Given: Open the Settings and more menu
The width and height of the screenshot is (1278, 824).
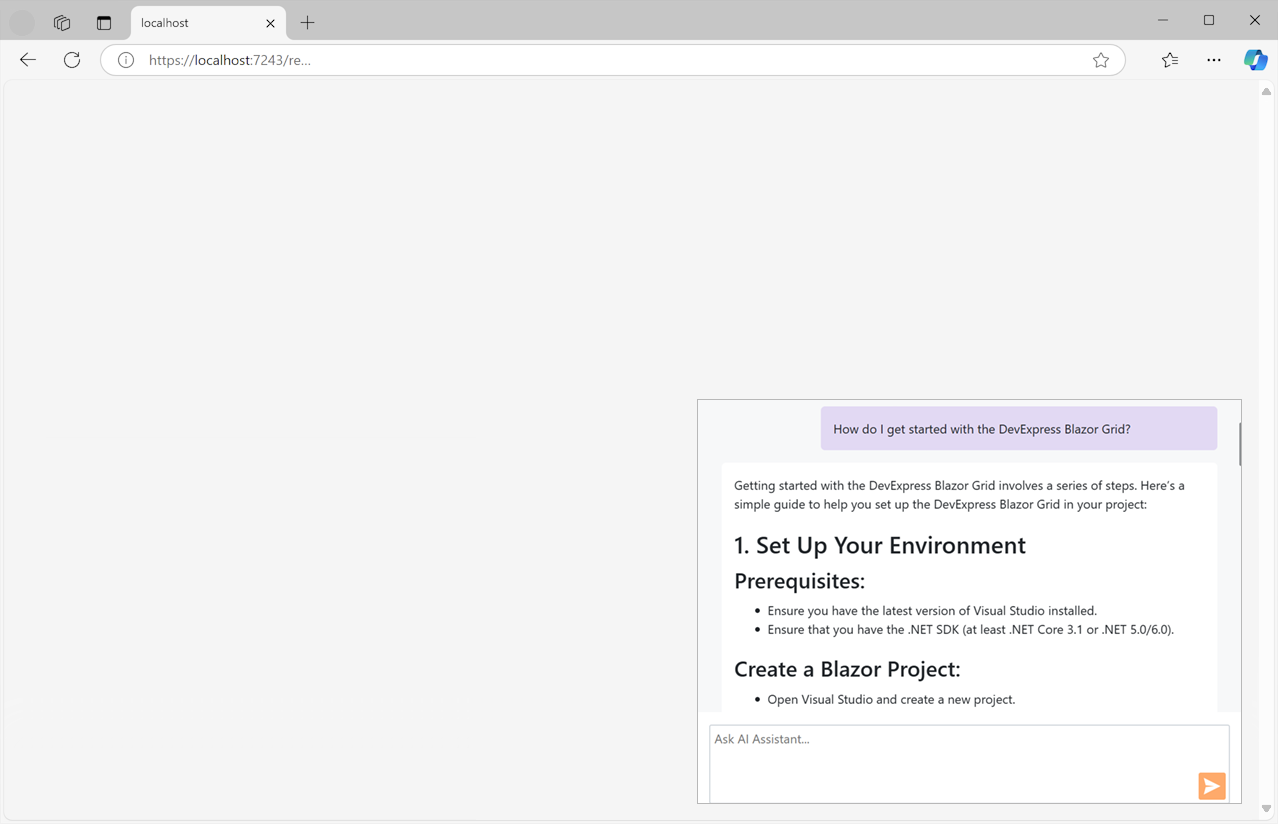Looking at the screenshot, I should point(1213,60).
